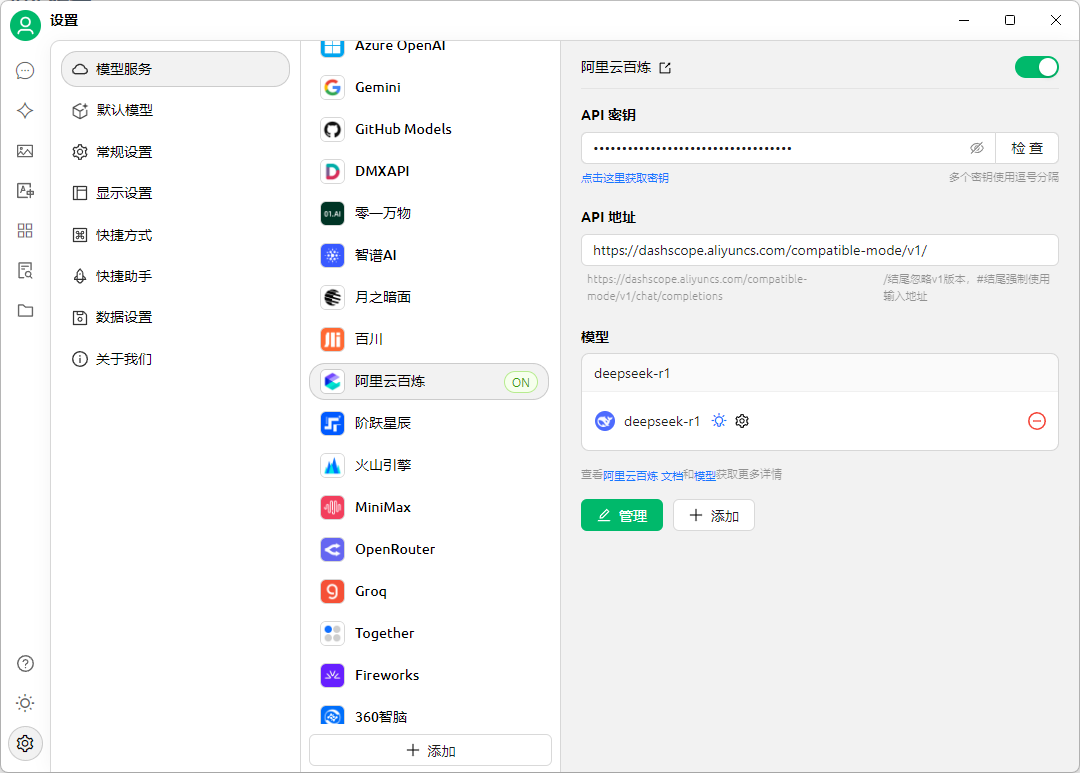Select the GitHub Models provider icon
This screenshot has height=773, width=1080.
(x=333, y=130)
